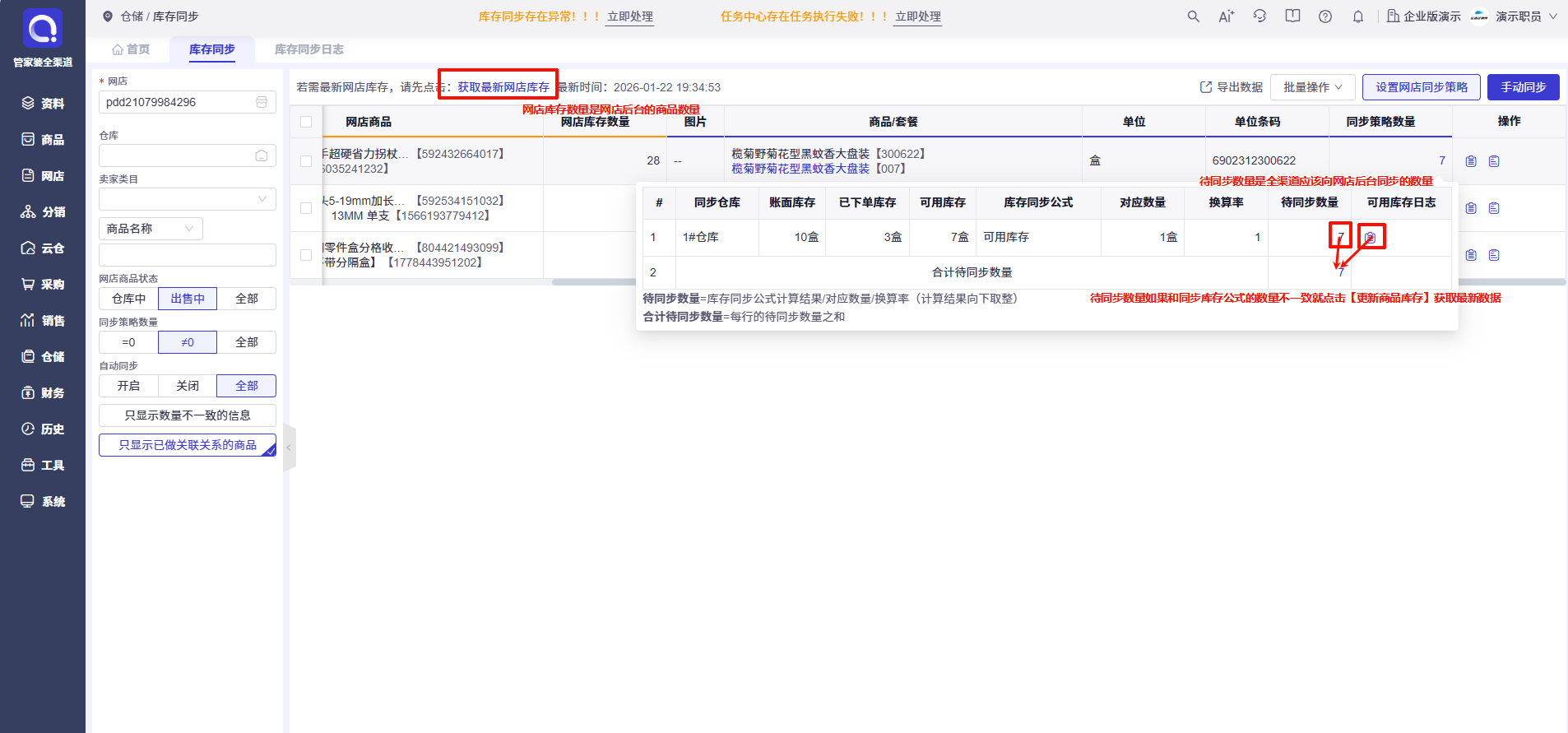Click the location pin beside 仓储 / 库存同步

(x=108, y=16)
